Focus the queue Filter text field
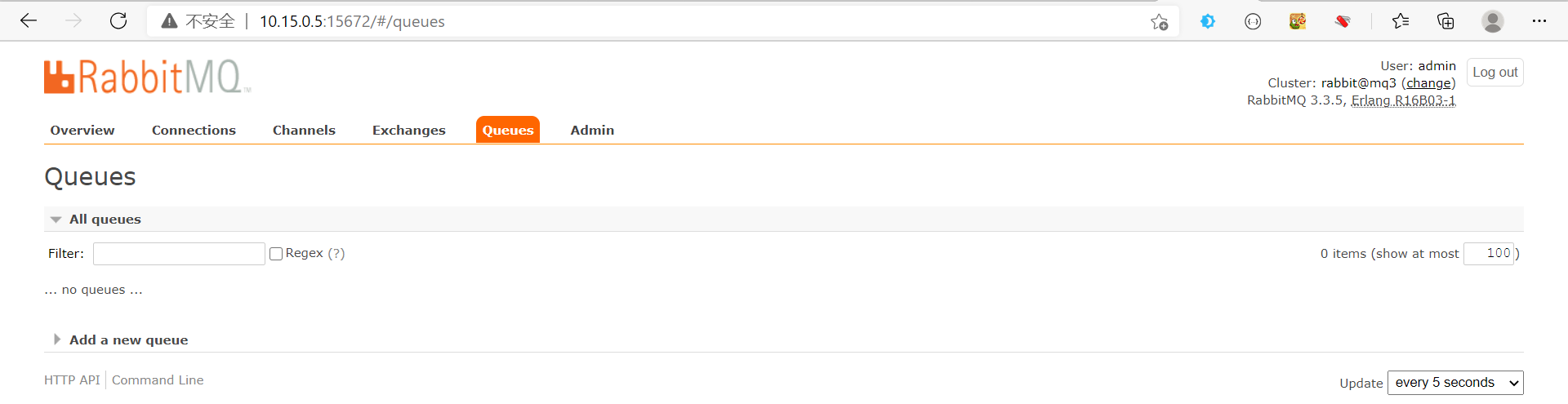1568x404 pixels. click(179, 254)
